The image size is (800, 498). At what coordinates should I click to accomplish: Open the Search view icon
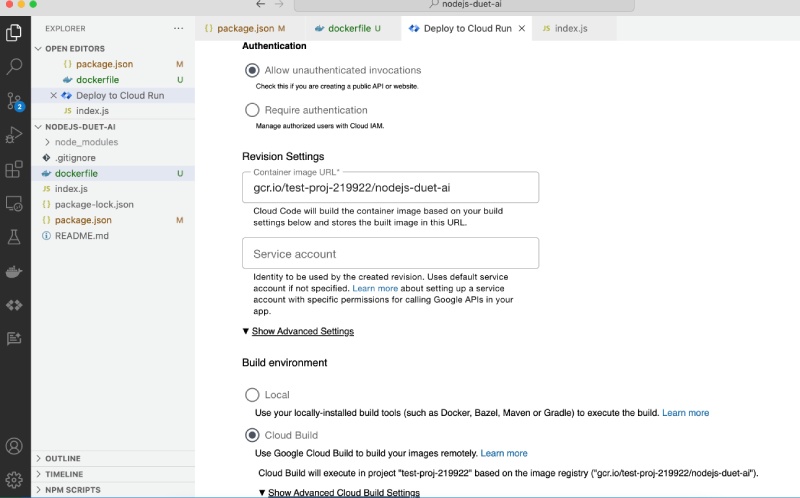click(14, 66)
